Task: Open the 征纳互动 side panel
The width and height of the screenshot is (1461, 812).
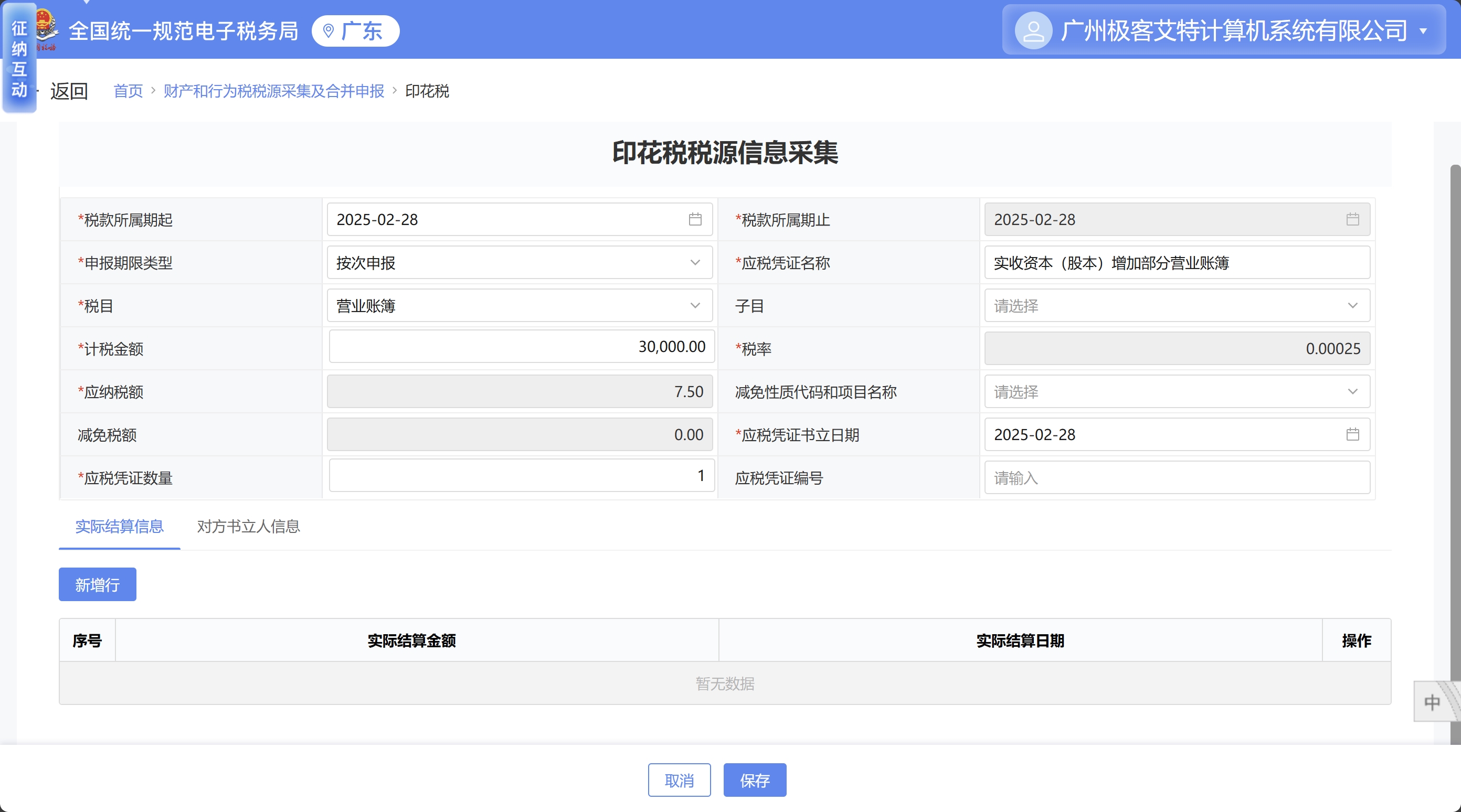Action: (19, 59)
